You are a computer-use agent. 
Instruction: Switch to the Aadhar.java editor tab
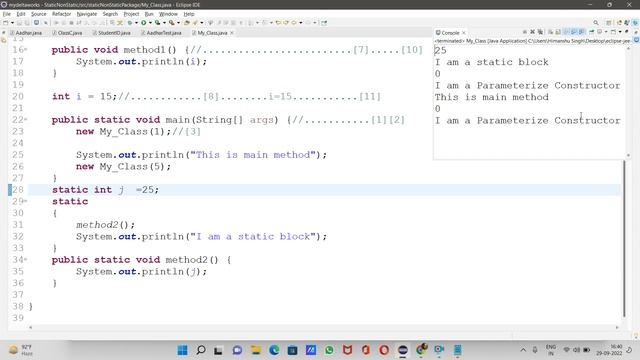(x=27, y=33)
